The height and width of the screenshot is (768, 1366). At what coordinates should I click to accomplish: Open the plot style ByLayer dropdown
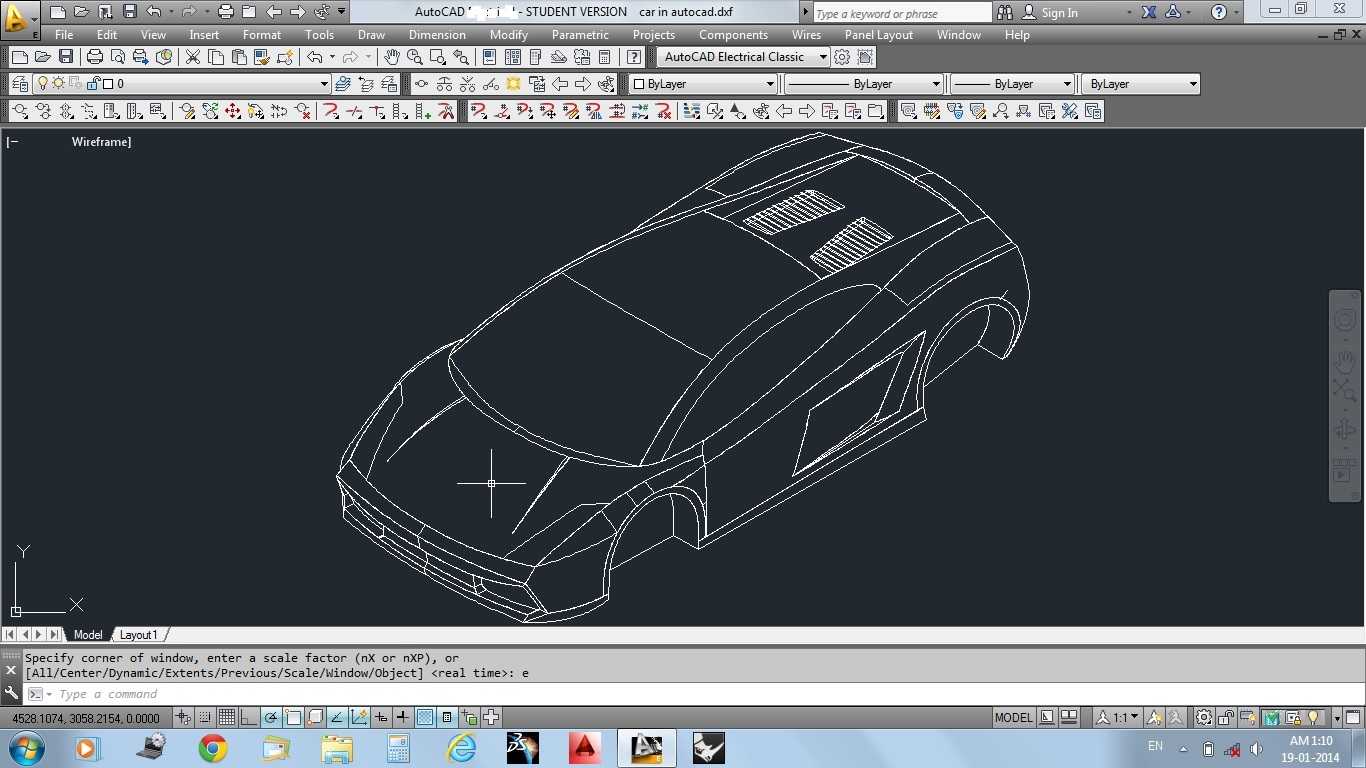click(x=1140, y=84)
